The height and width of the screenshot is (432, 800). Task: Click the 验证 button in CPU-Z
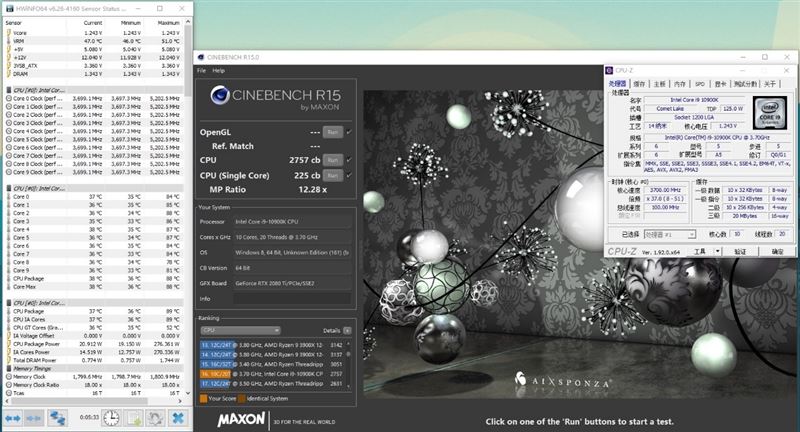point(739,251)
